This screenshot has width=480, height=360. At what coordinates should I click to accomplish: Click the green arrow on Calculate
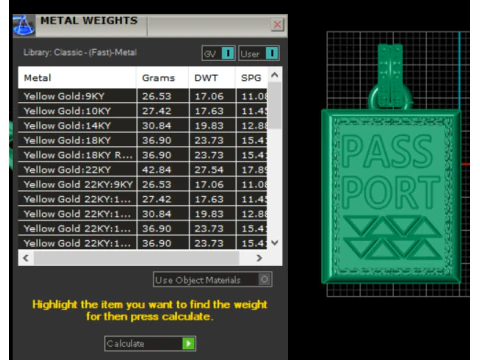point(188,343)
